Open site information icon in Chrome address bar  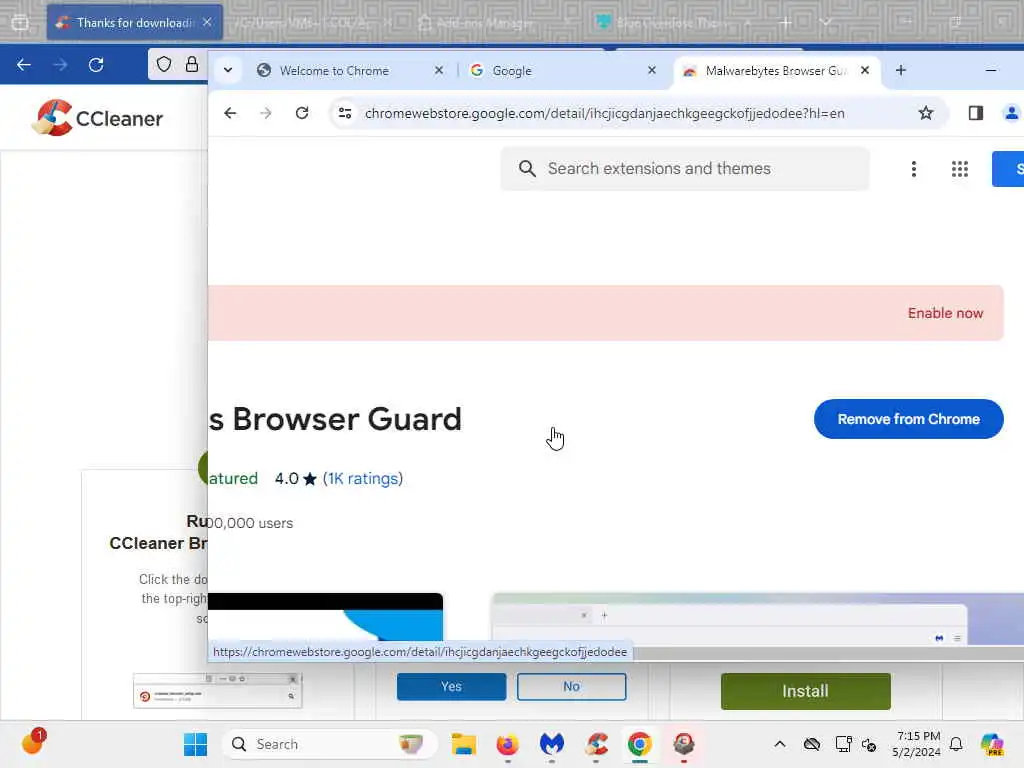tap(345, 113)
